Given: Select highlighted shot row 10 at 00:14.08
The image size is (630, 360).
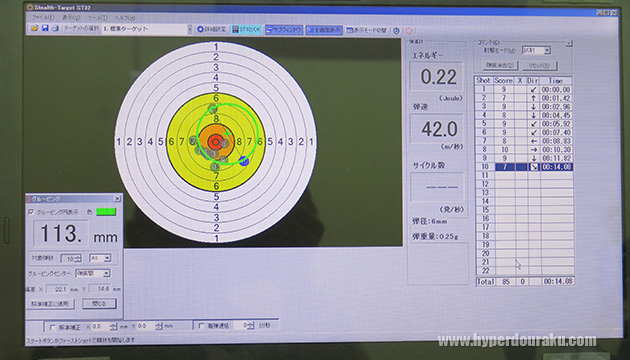Looking at the screenshot, I should pyautogui.click(x=524, y=167).
